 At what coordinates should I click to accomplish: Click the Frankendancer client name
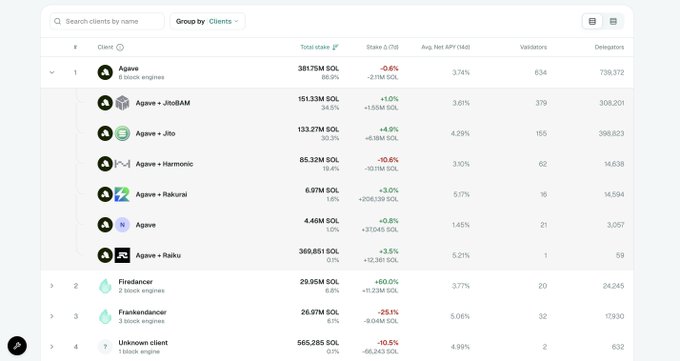(142, 312)
